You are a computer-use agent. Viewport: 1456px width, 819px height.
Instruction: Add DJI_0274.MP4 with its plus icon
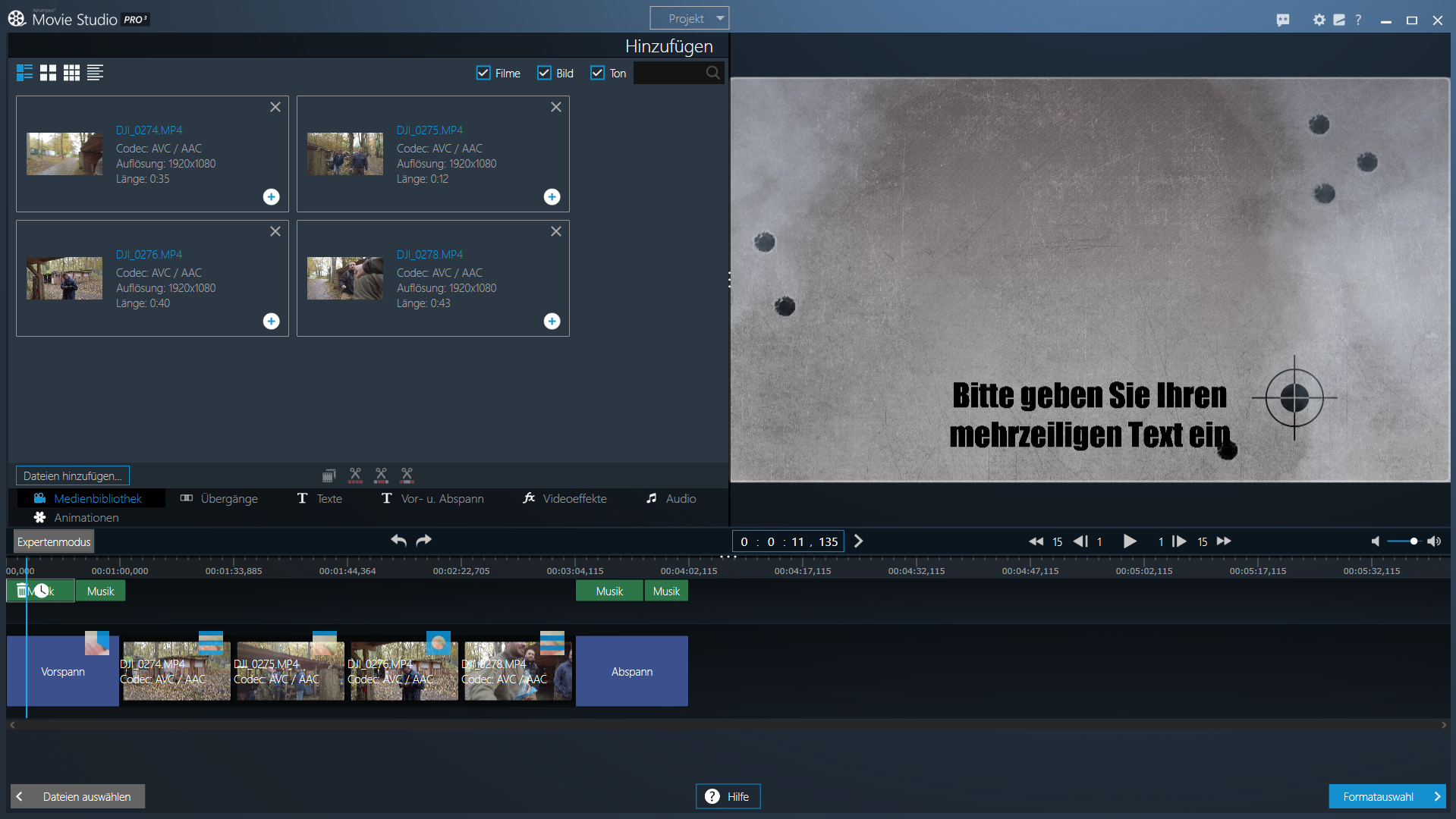(x=271, y=197)
